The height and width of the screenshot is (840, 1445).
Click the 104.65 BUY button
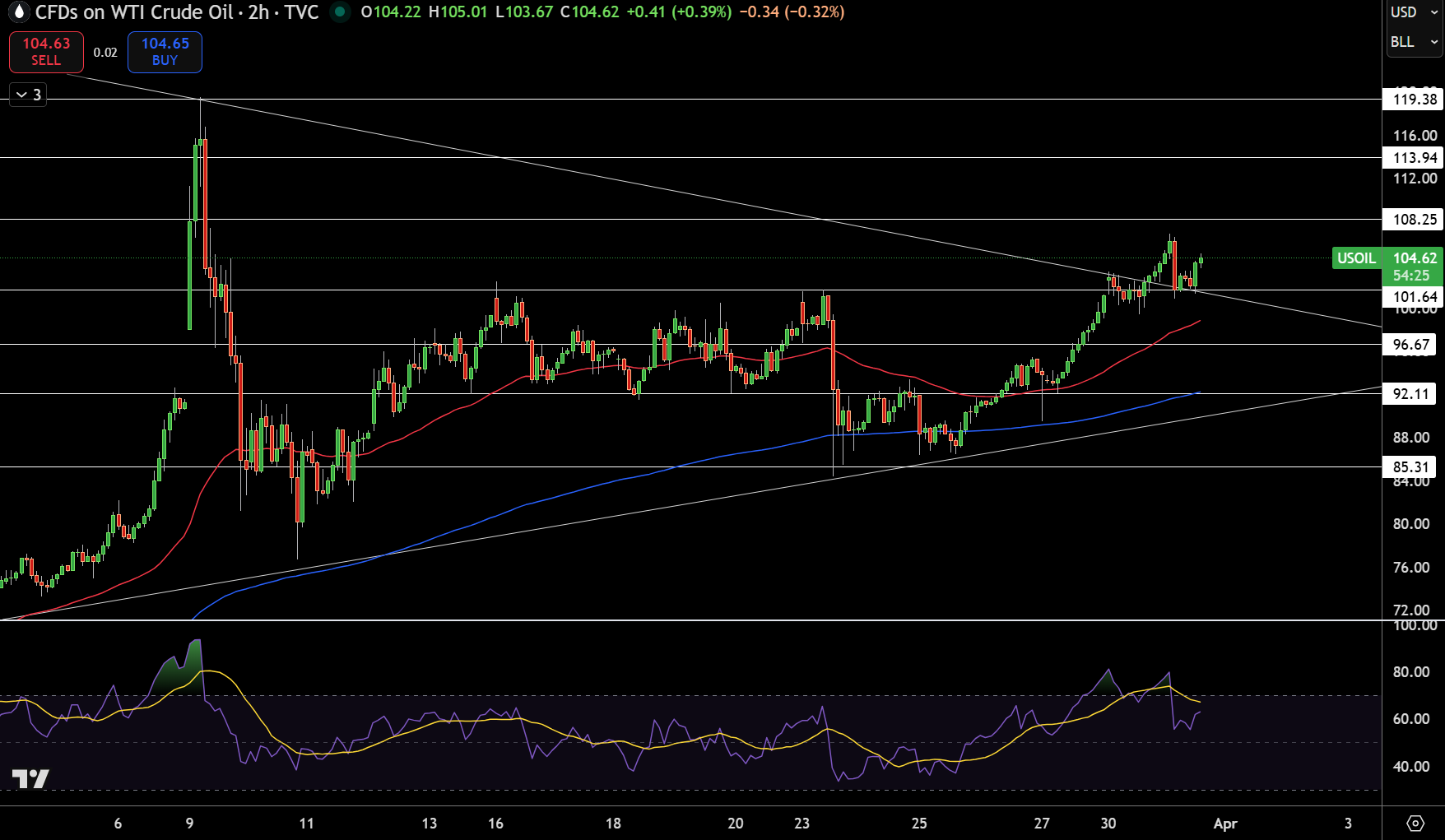point(165,52)
